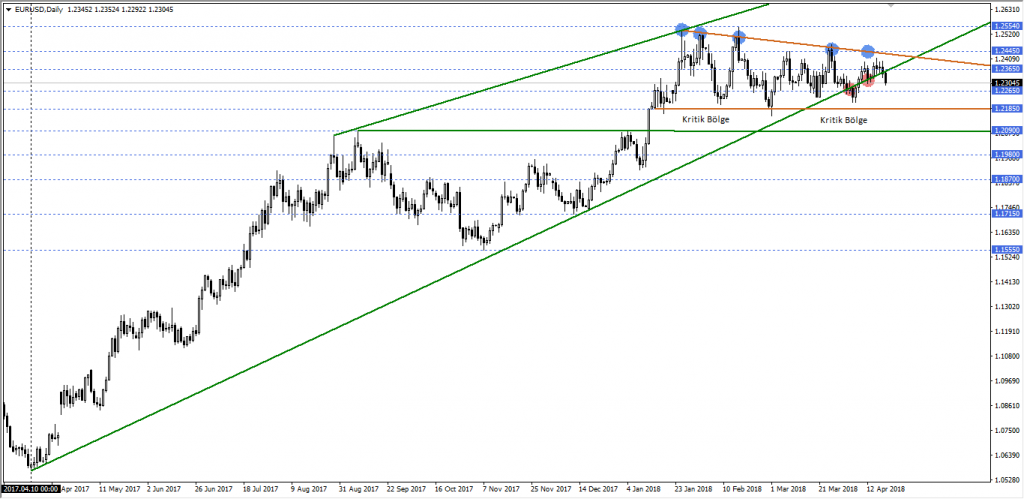1024x499 pixels.
Task: Click the 1.26310 value on price scale
Action: tap(1006, 9)
